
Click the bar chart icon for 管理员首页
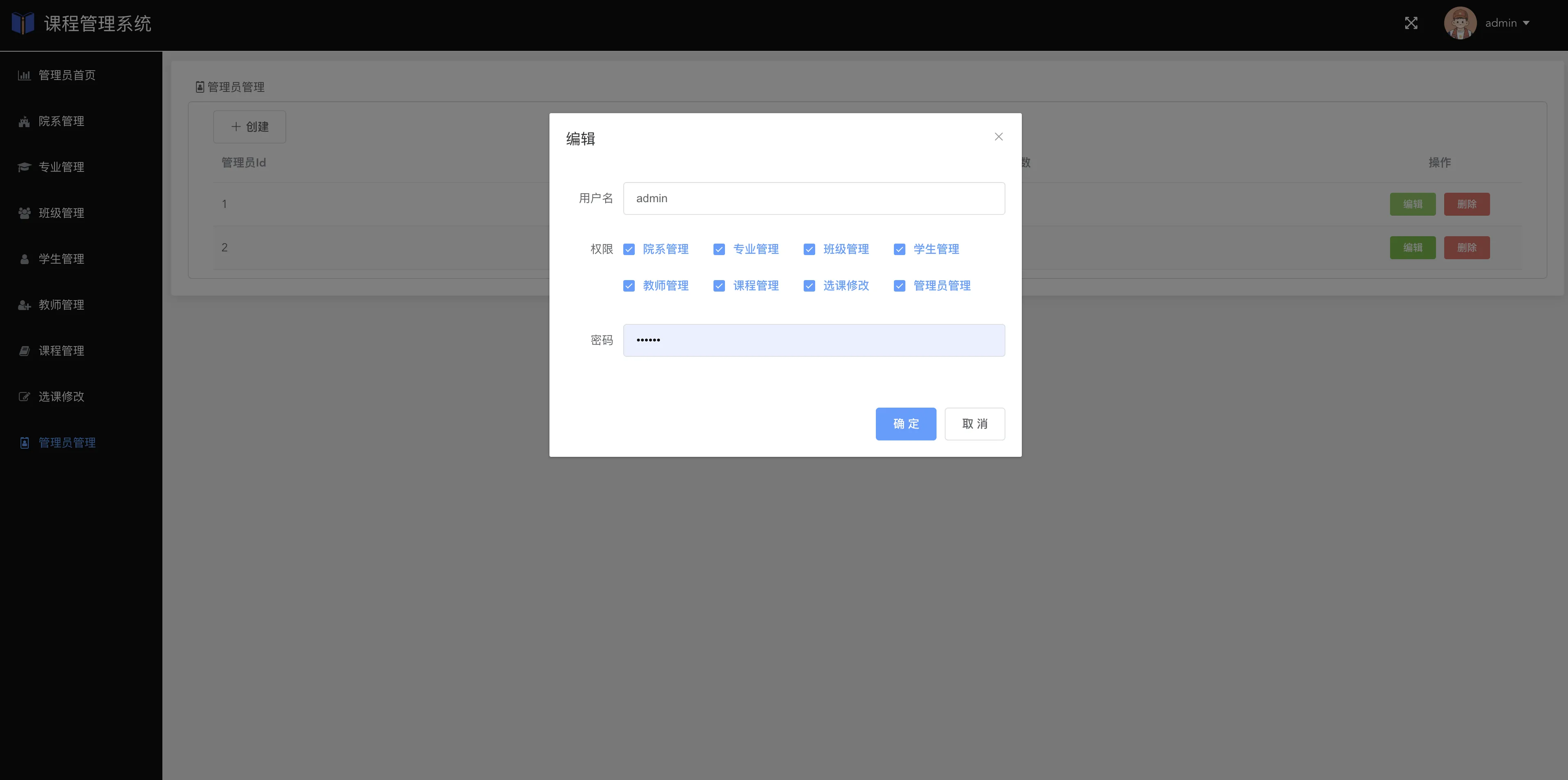click(x=24, y=75)
